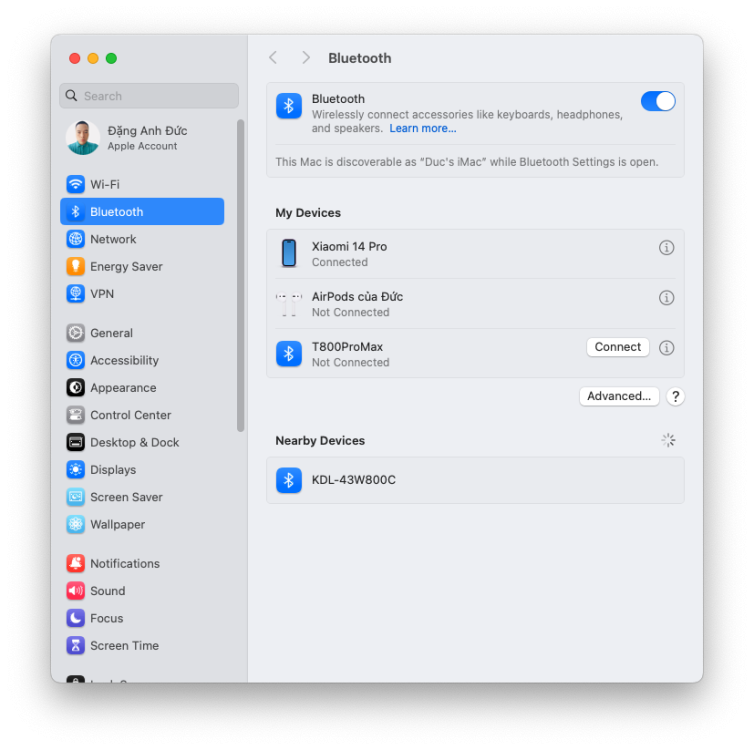This screenshot has width=754, height=750.
Task: Click the Wi-Fi sidebar icon
Action: pyautogui.click(x=75, y=184)
